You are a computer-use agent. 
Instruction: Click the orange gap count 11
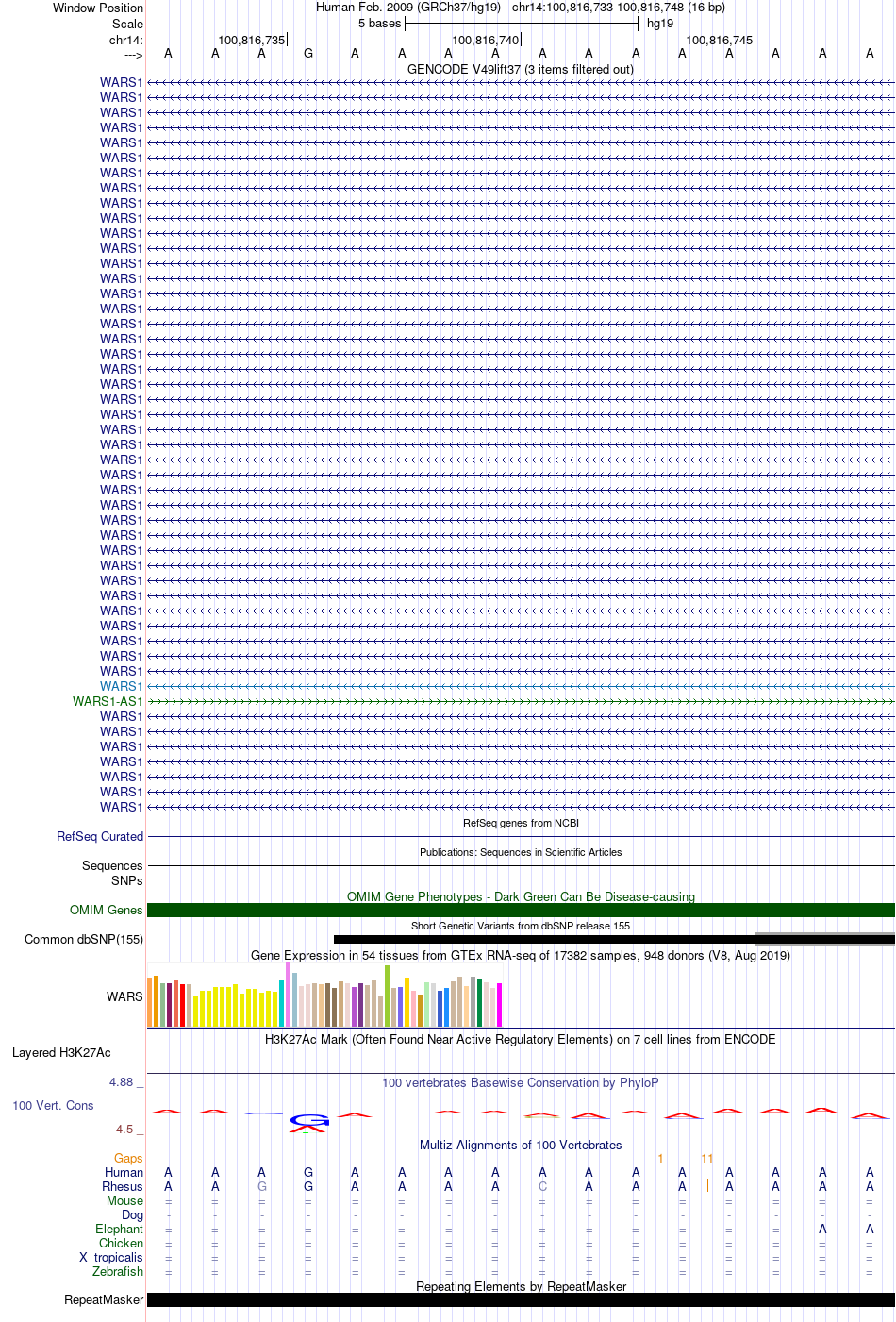coord(707,1158)
